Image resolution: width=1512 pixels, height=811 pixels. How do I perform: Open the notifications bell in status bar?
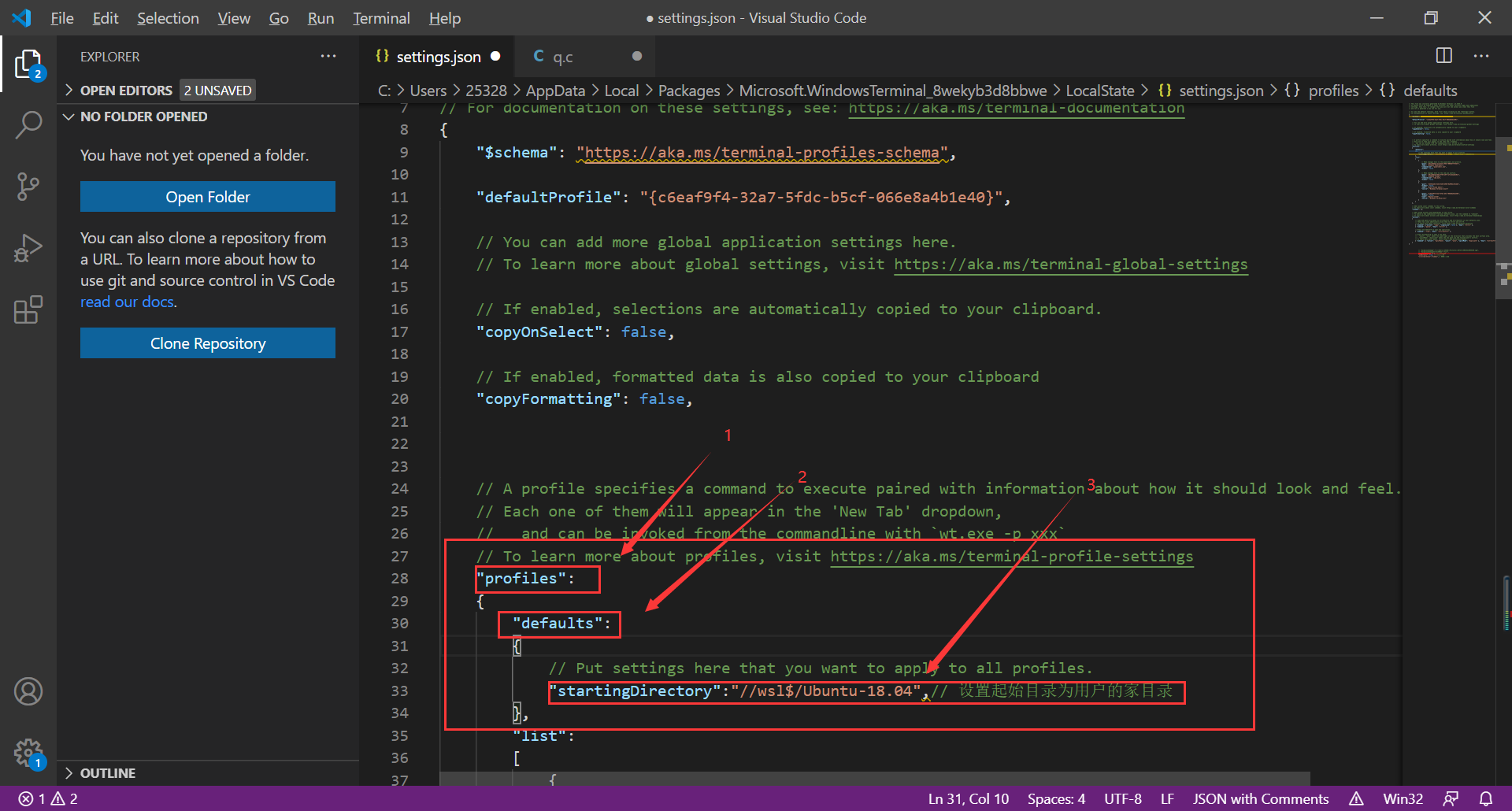tap(1486, 798)
